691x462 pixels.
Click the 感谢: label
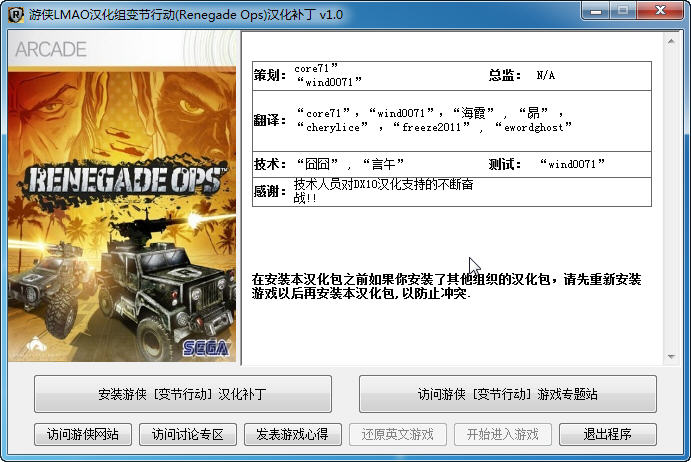(269, 191)
